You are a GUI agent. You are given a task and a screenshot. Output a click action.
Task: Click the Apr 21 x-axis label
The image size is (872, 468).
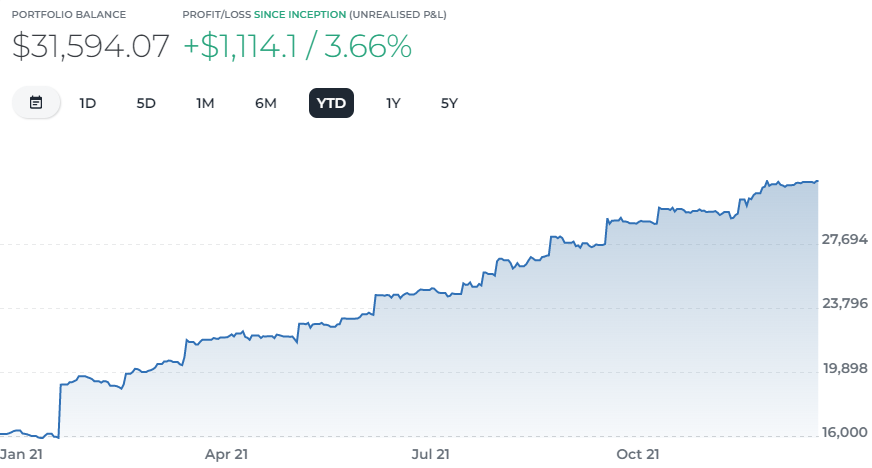coord(226,454)
